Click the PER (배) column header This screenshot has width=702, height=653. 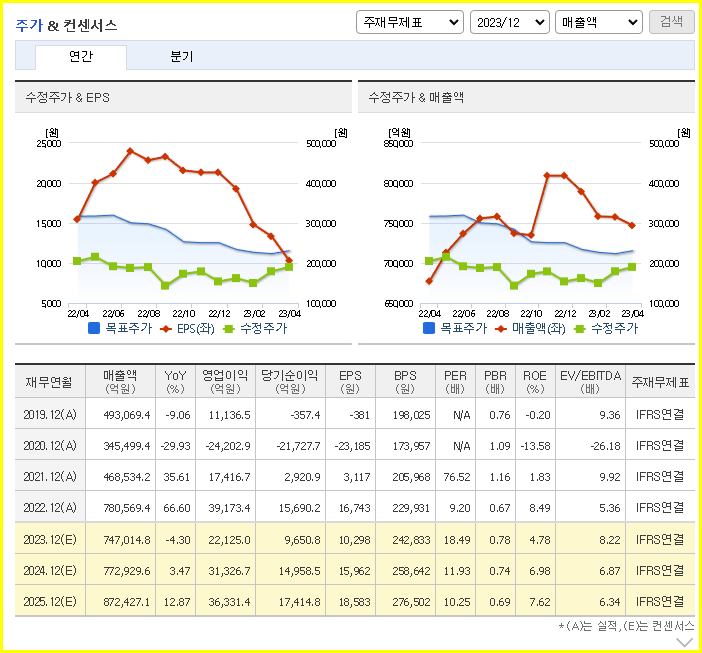[455, 382]
